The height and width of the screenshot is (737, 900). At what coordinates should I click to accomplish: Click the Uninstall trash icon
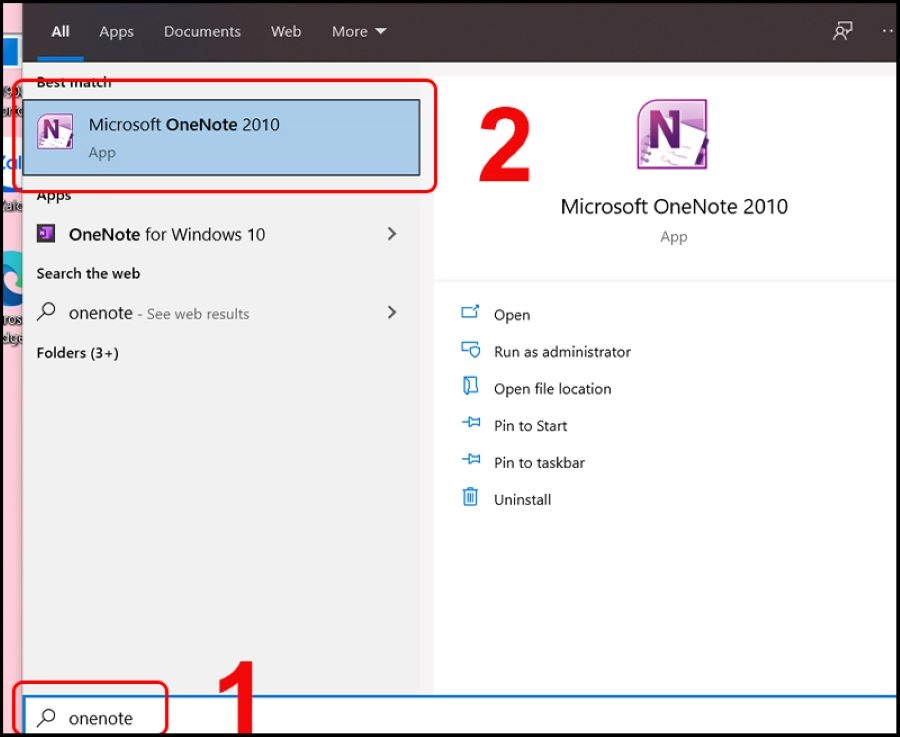click(x=471, y=498)
